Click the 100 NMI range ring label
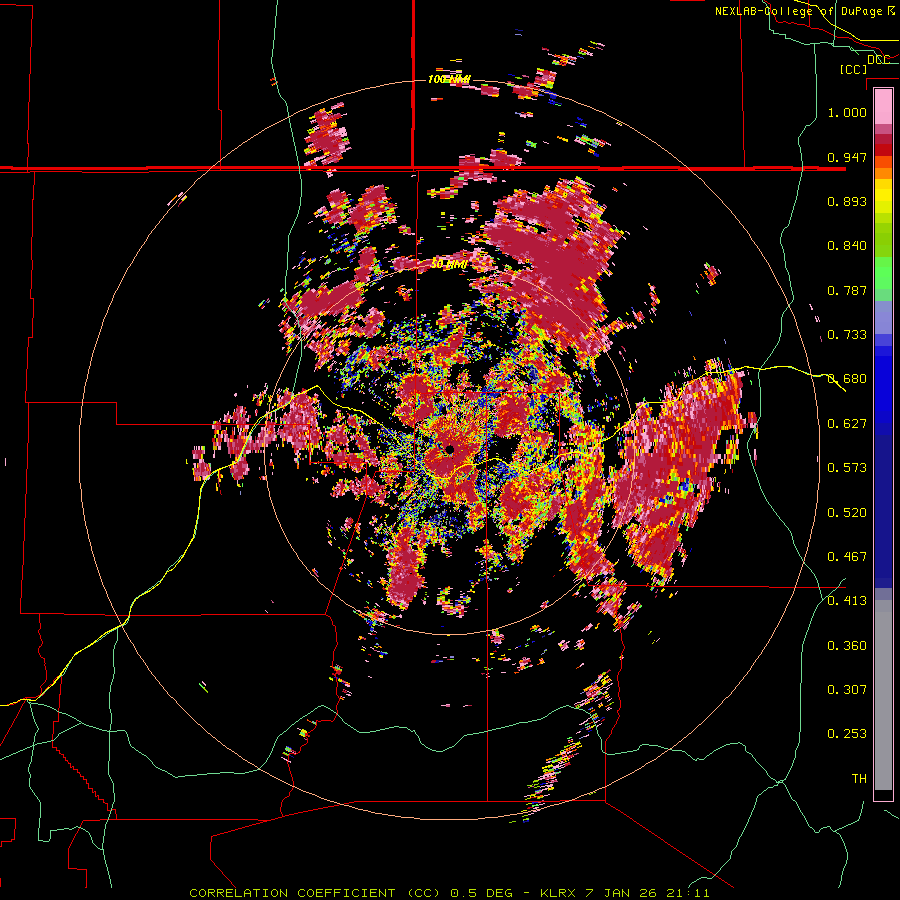Viewport: 900px width, 900px height. coord(449,79)
